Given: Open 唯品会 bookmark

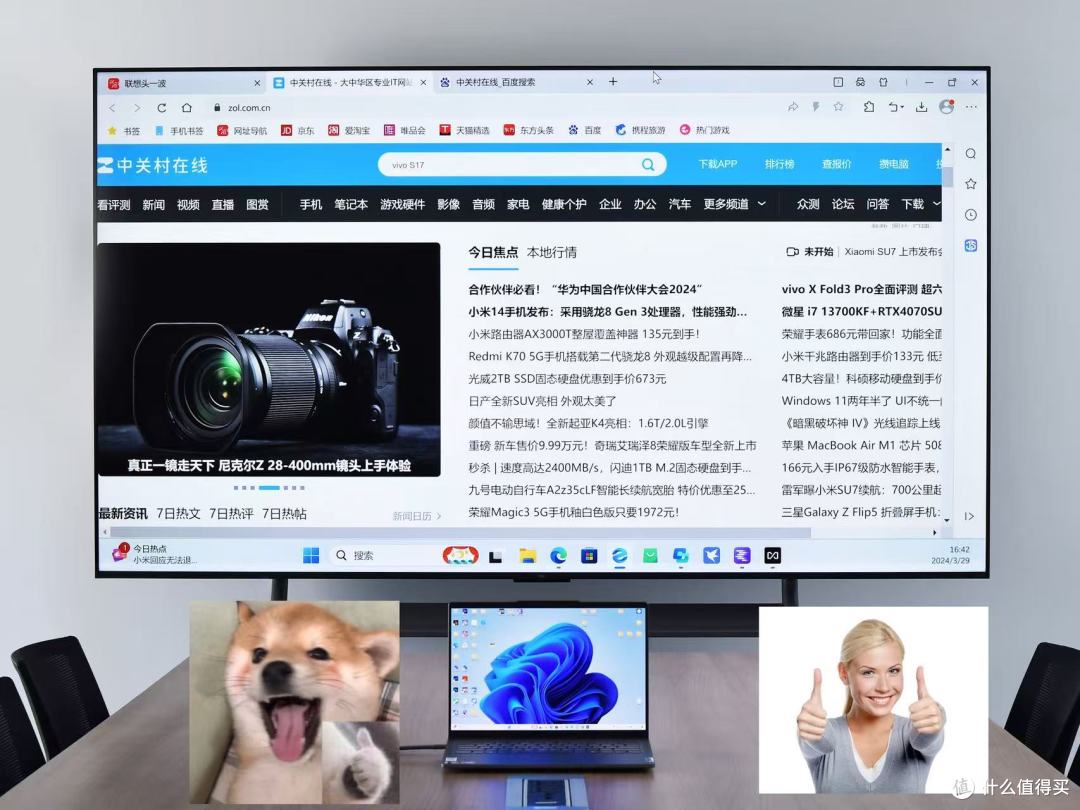Looking at the screenshot, I should (405, 130).
